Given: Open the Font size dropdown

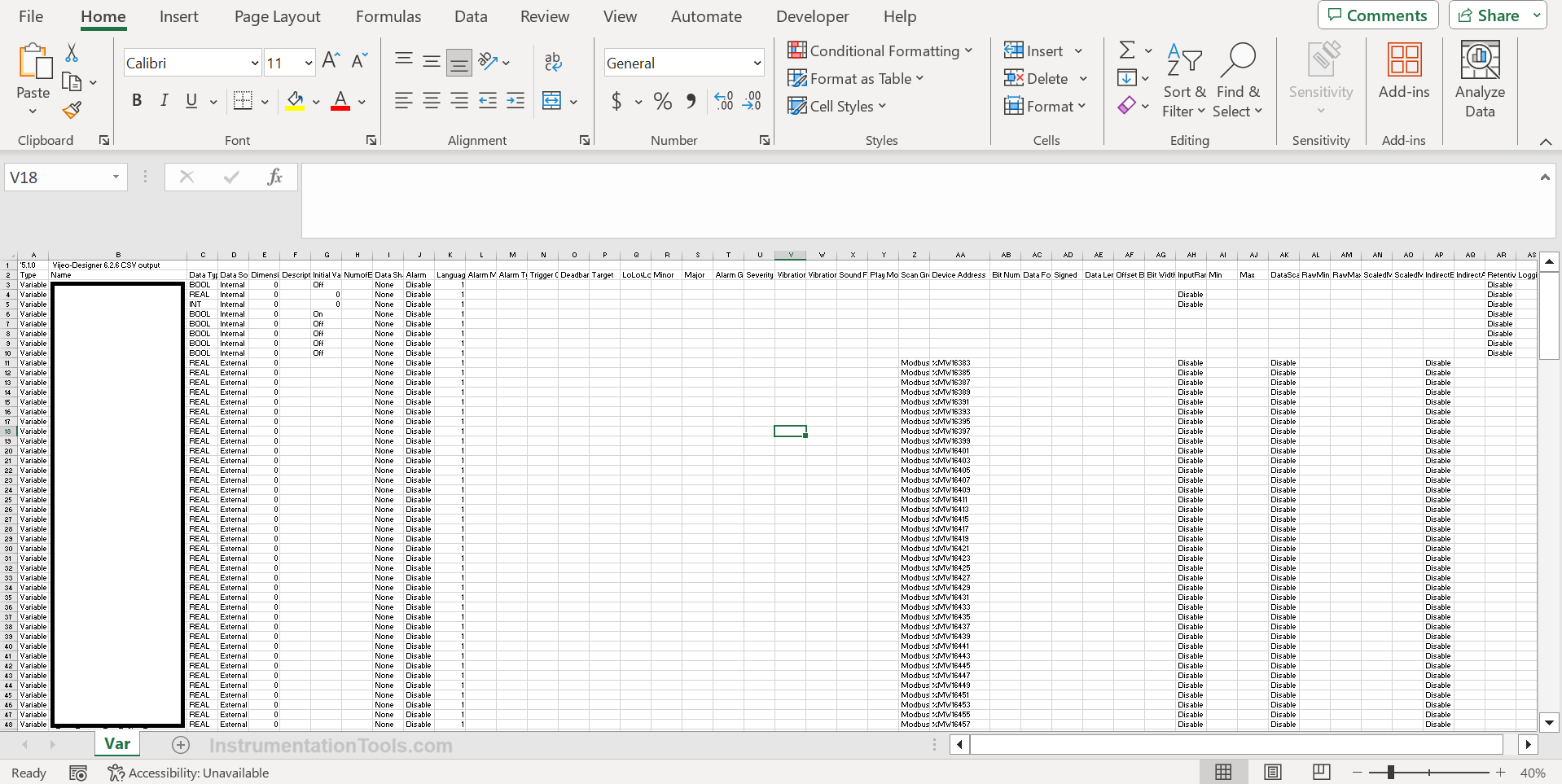Looking at the screenshot, I should [x=309, y=64].
